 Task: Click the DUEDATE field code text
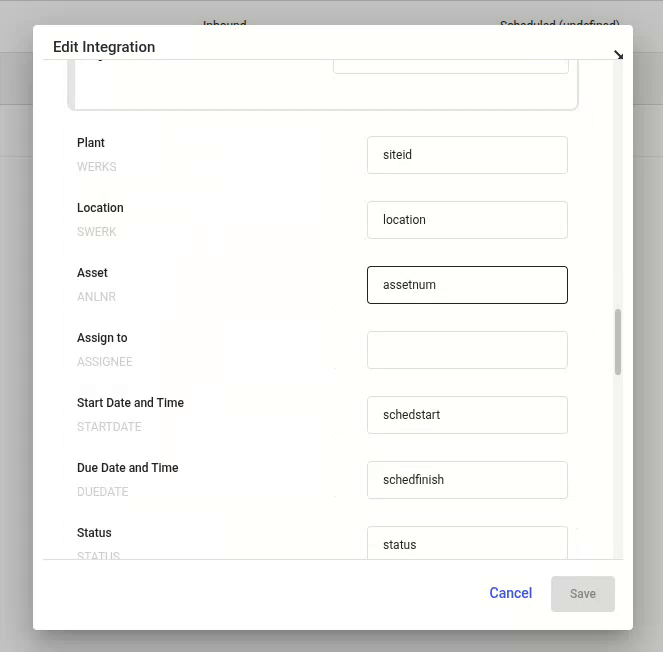tap(102, 492)
